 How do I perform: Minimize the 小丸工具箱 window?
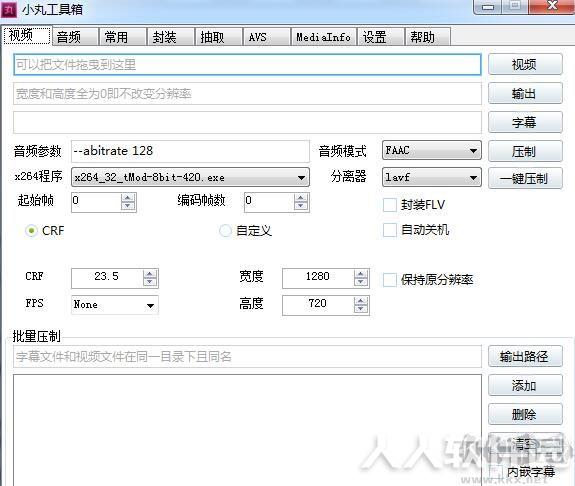point(488,7)
